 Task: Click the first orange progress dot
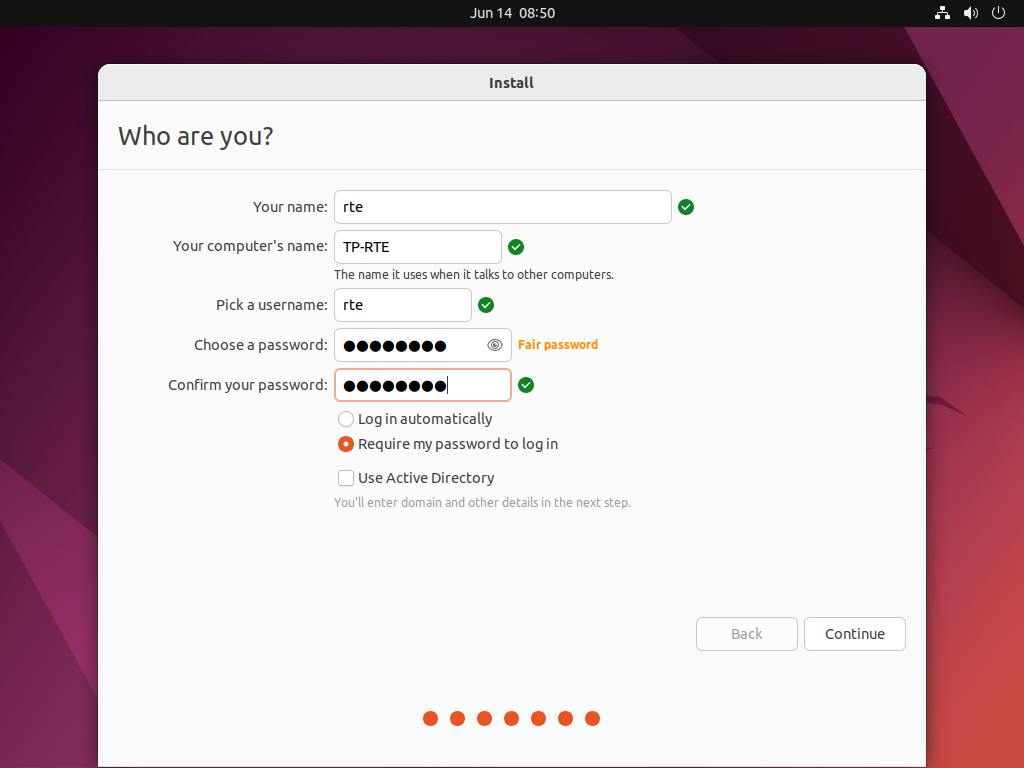click(x=431, y=718)
